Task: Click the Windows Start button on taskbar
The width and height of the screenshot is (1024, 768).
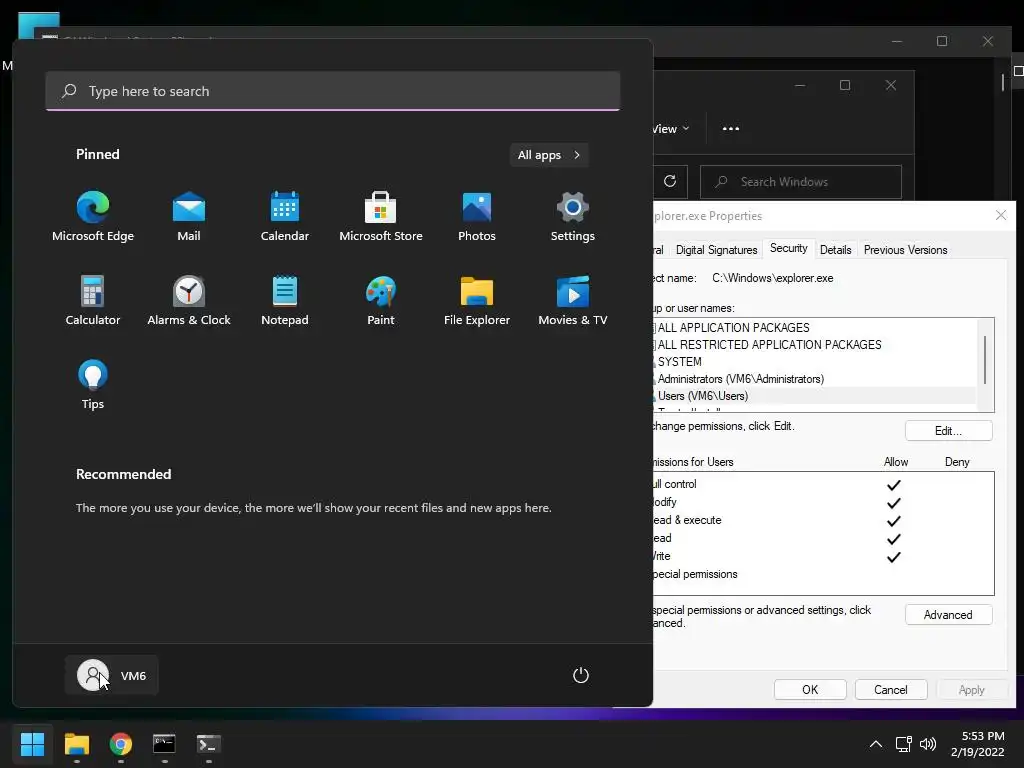Action: click(x=33, y=744)
